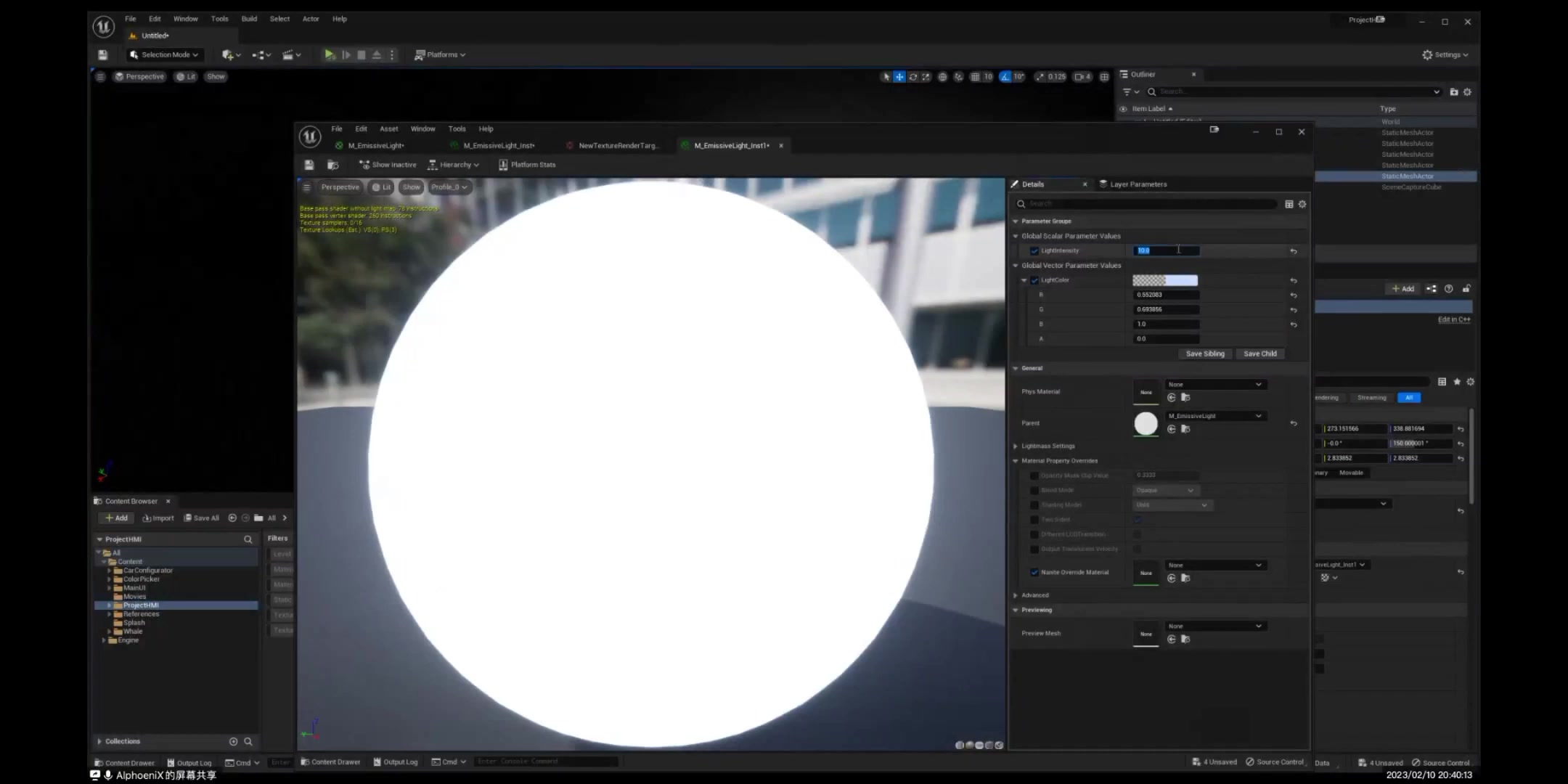Viewport: 1568px width, 784px height.
Task: Toggle angle snapping in the level viewport
Action: pos(1005,77)
